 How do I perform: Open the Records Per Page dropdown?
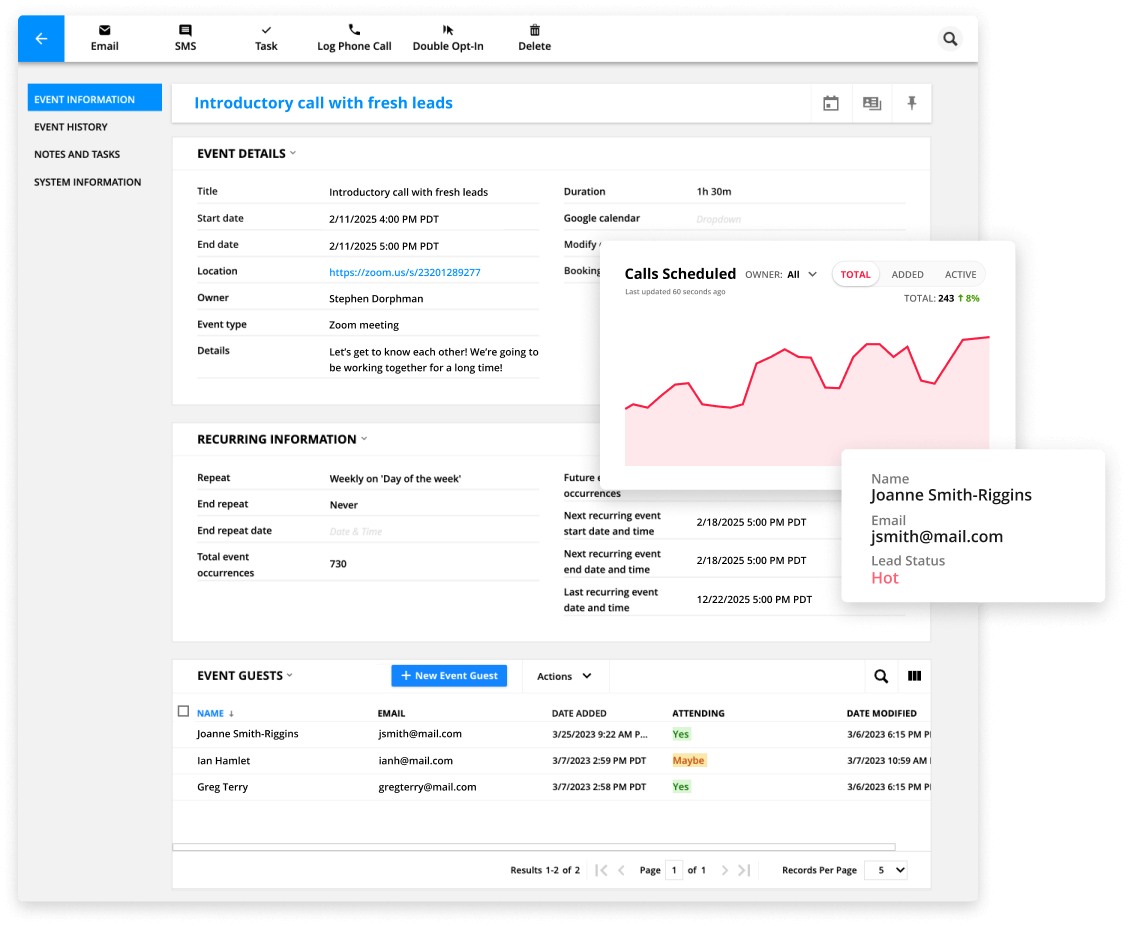(885, 870)
